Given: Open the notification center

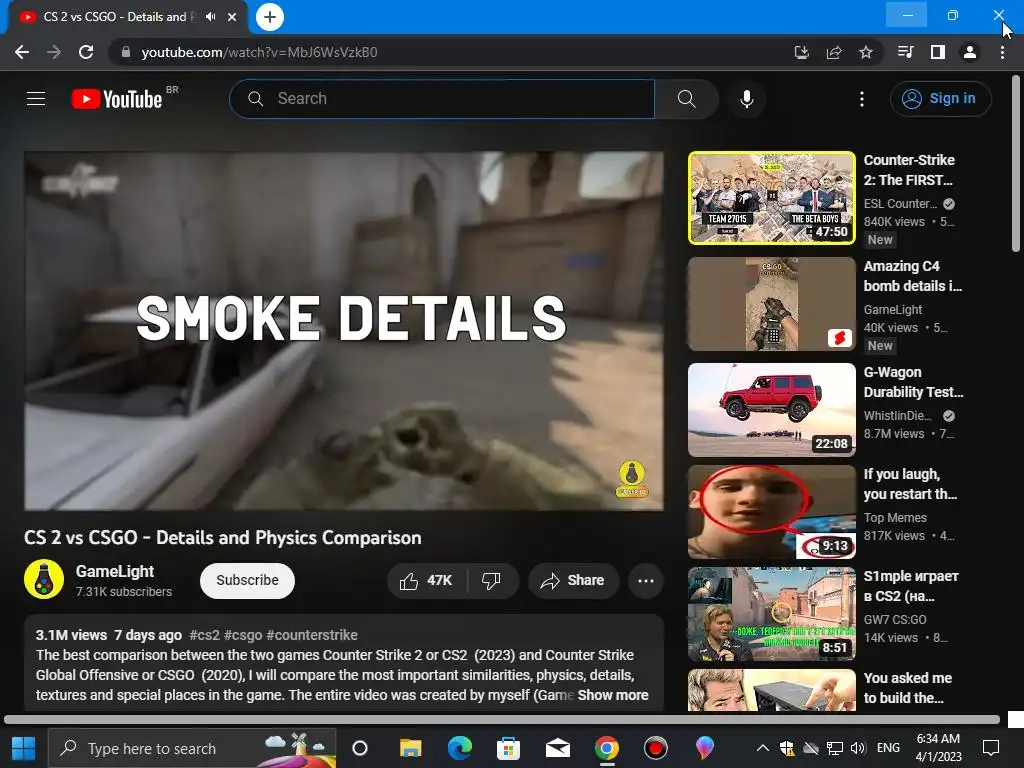Looking at the screenshot, I should pyautogui.click(x=991, y=748).
